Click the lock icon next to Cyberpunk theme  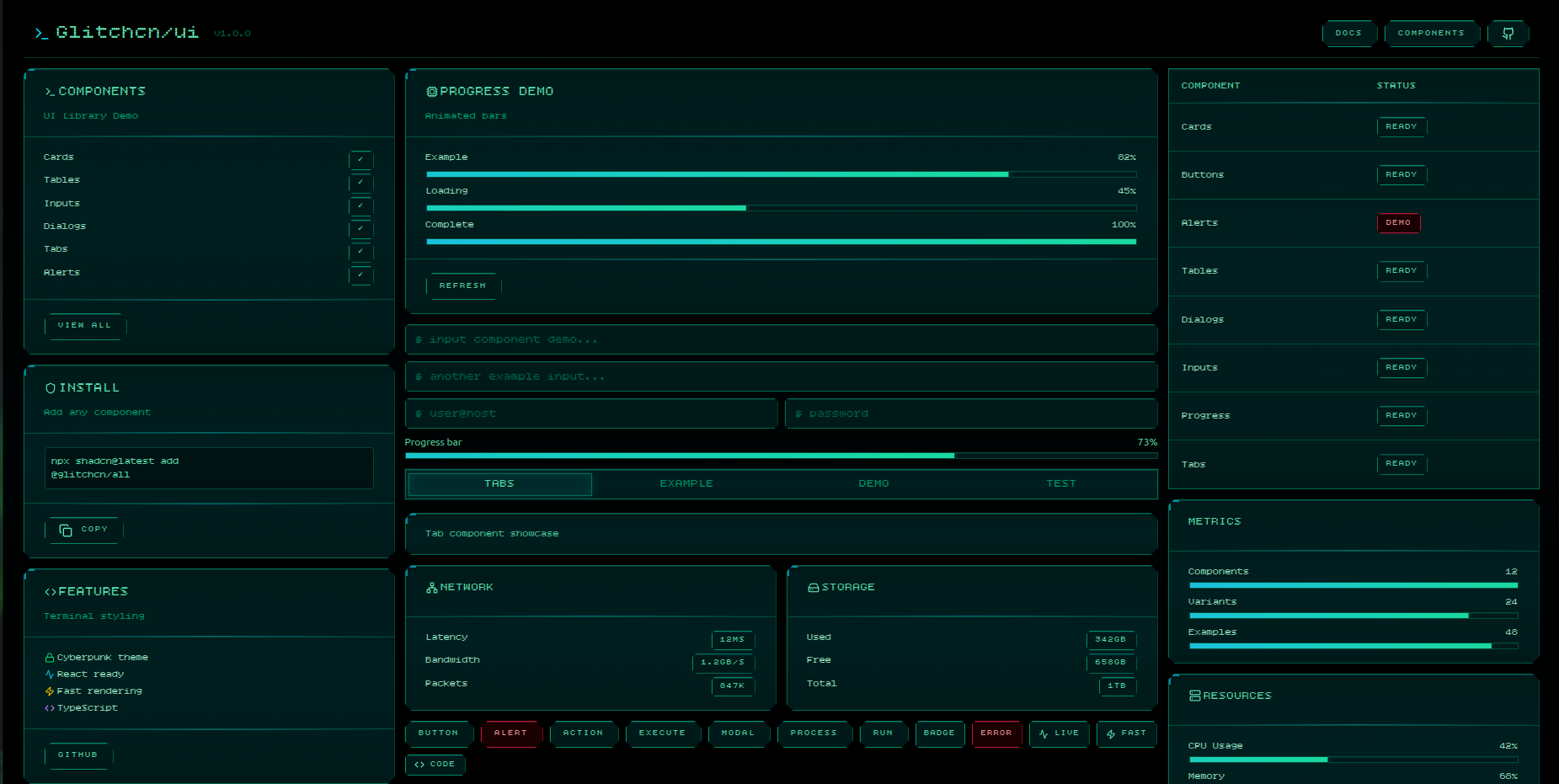pos(49,657)
